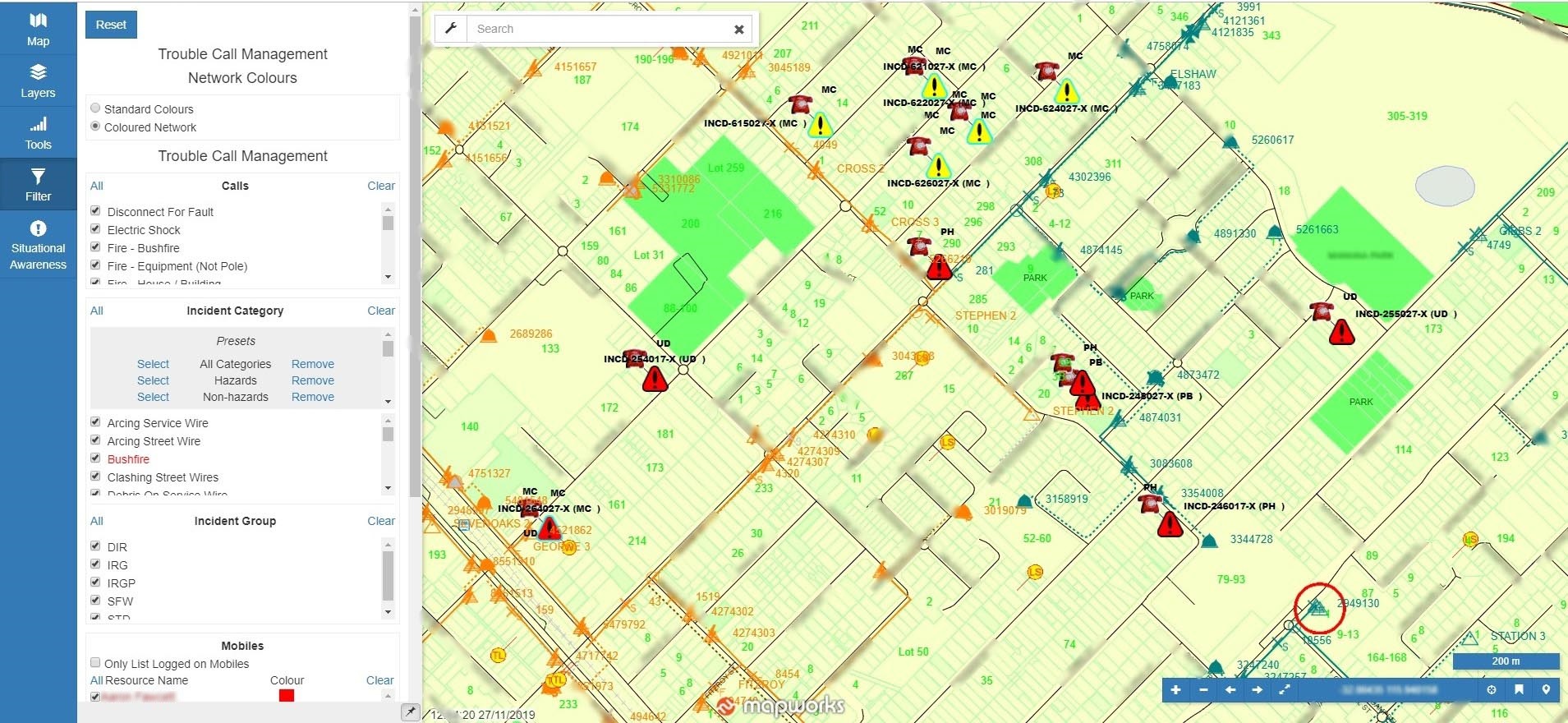Image resolution: width=1568 pixels, height=723 pixels.
Task: Click the telephone call icon beside INCD-624027-X
Action: point(1046,71)
